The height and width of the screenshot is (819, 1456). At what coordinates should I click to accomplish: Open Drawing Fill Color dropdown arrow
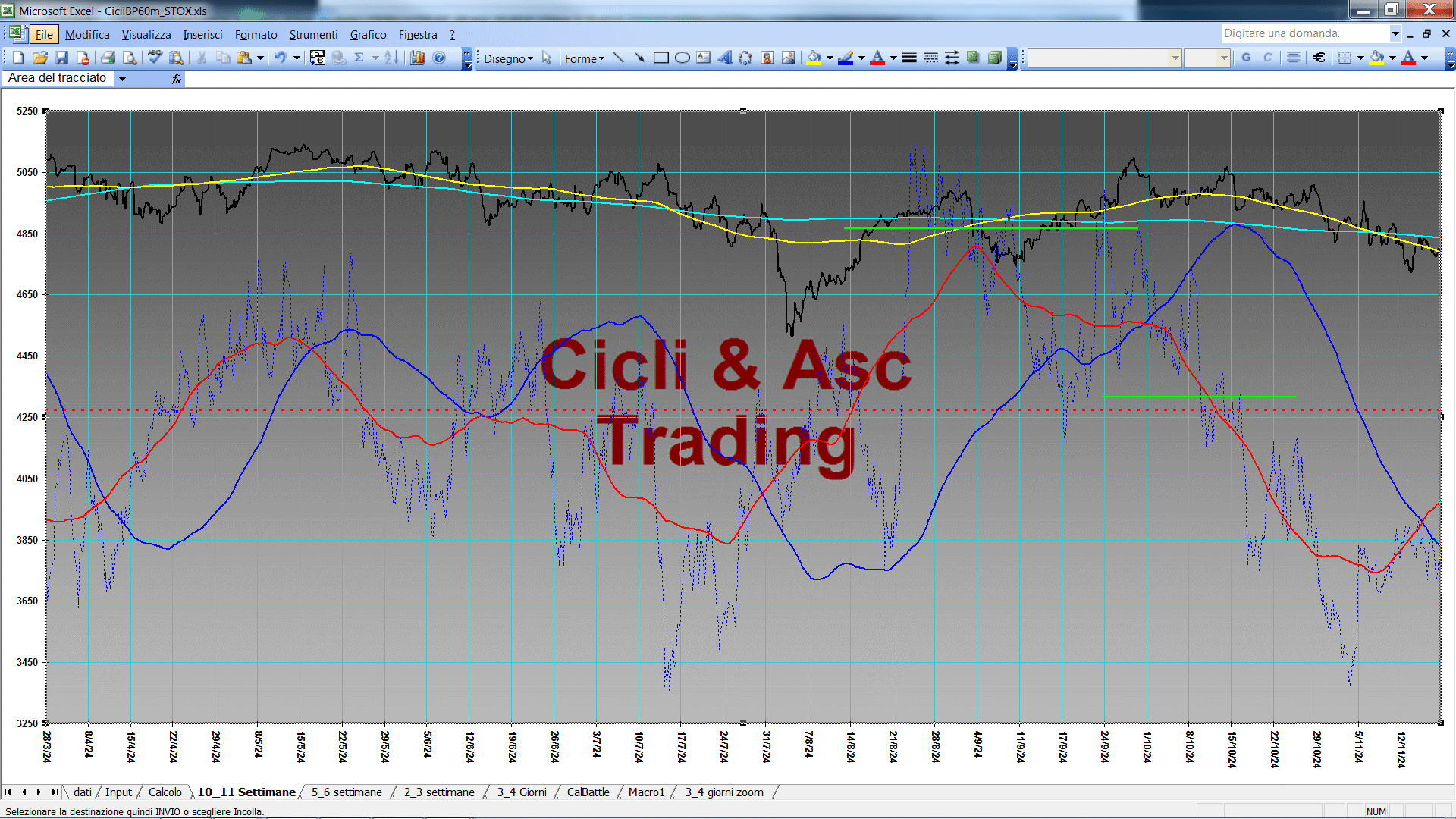pos(830,58)
